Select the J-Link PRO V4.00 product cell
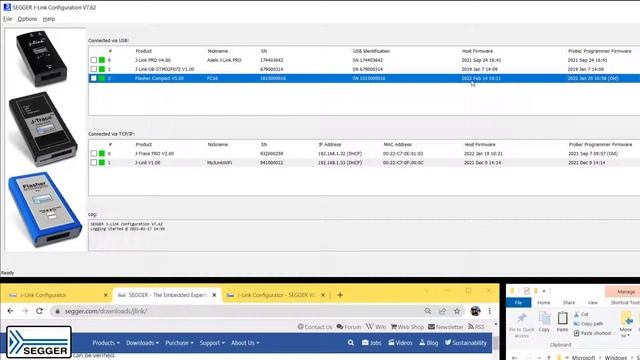 [153, 60]
